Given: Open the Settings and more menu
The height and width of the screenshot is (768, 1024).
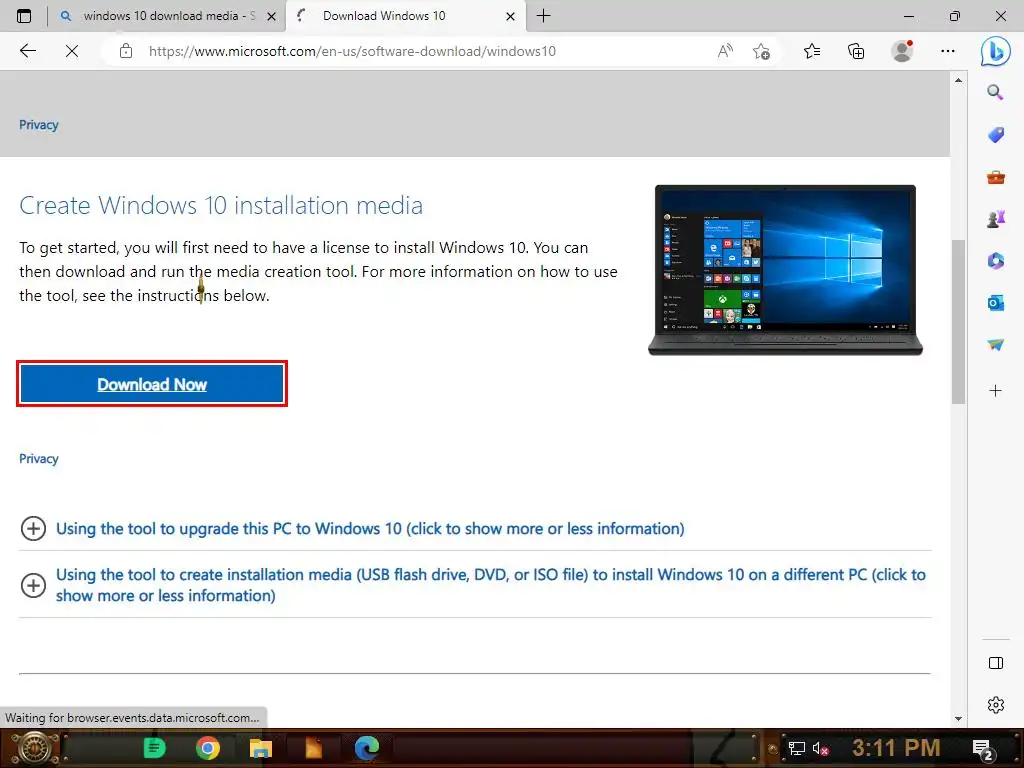Looking at the screenshot, I should [x=948, y=51].
